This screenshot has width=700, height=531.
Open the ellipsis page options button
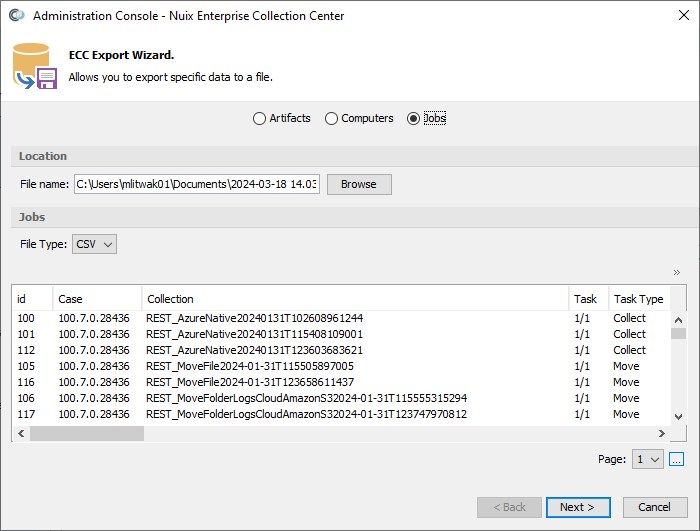click(676, 459)
